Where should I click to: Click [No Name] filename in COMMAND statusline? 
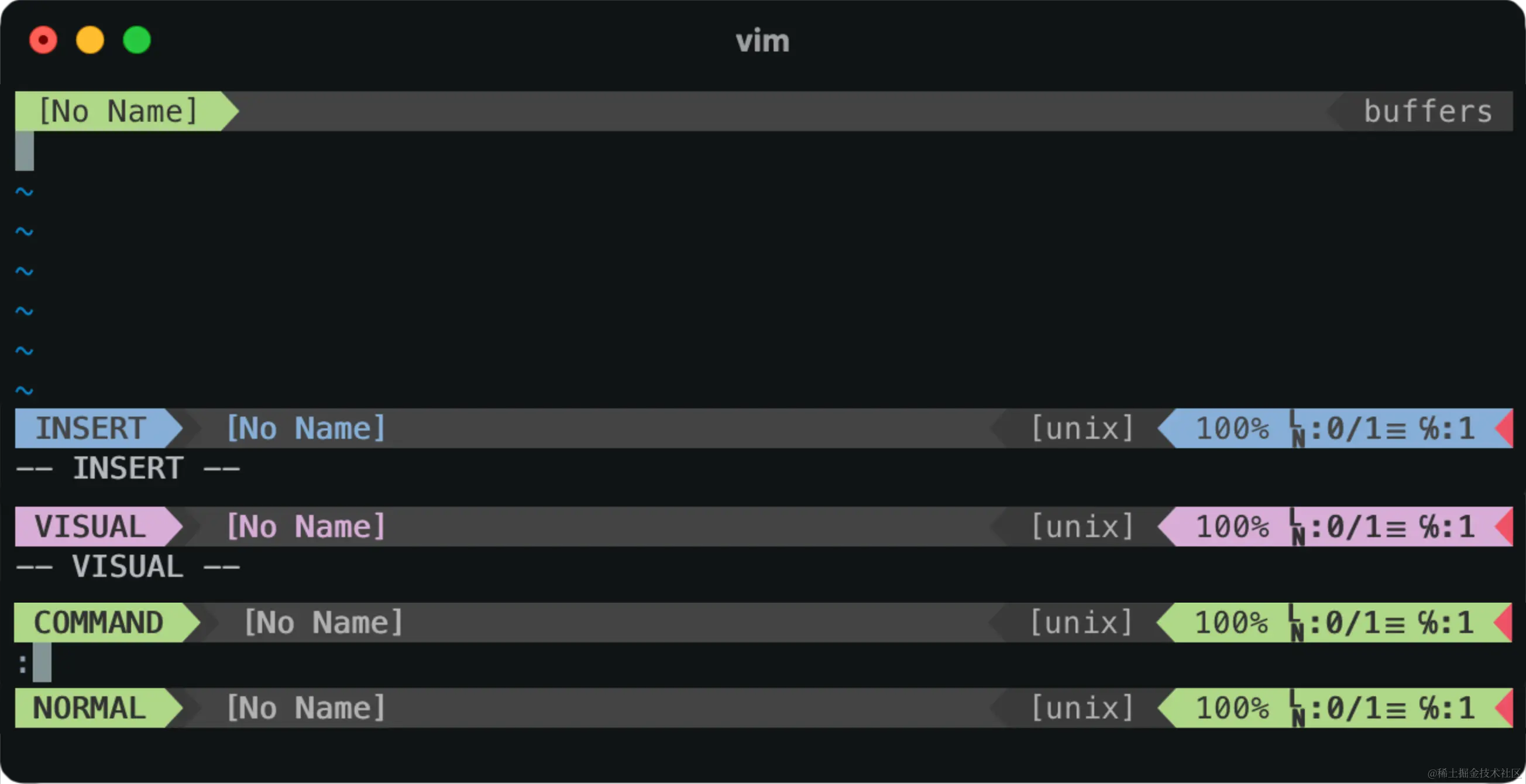(324, 623)
